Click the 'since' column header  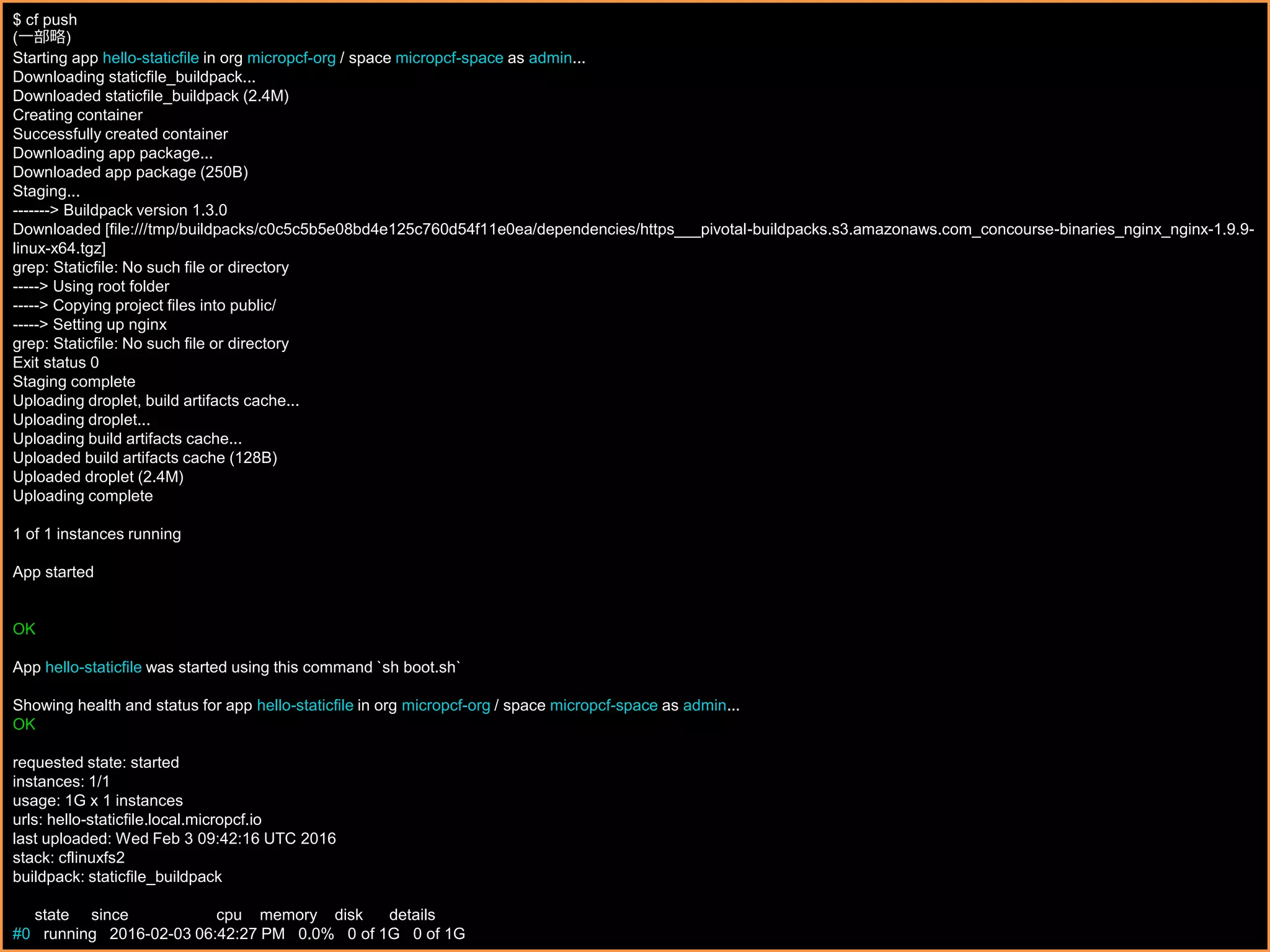click(x=110, y=915)
